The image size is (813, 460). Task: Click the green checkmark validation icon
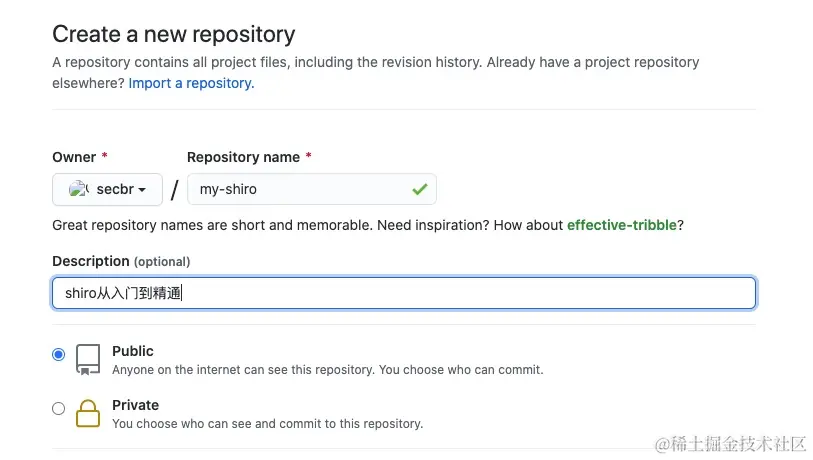tap(419, 189)
